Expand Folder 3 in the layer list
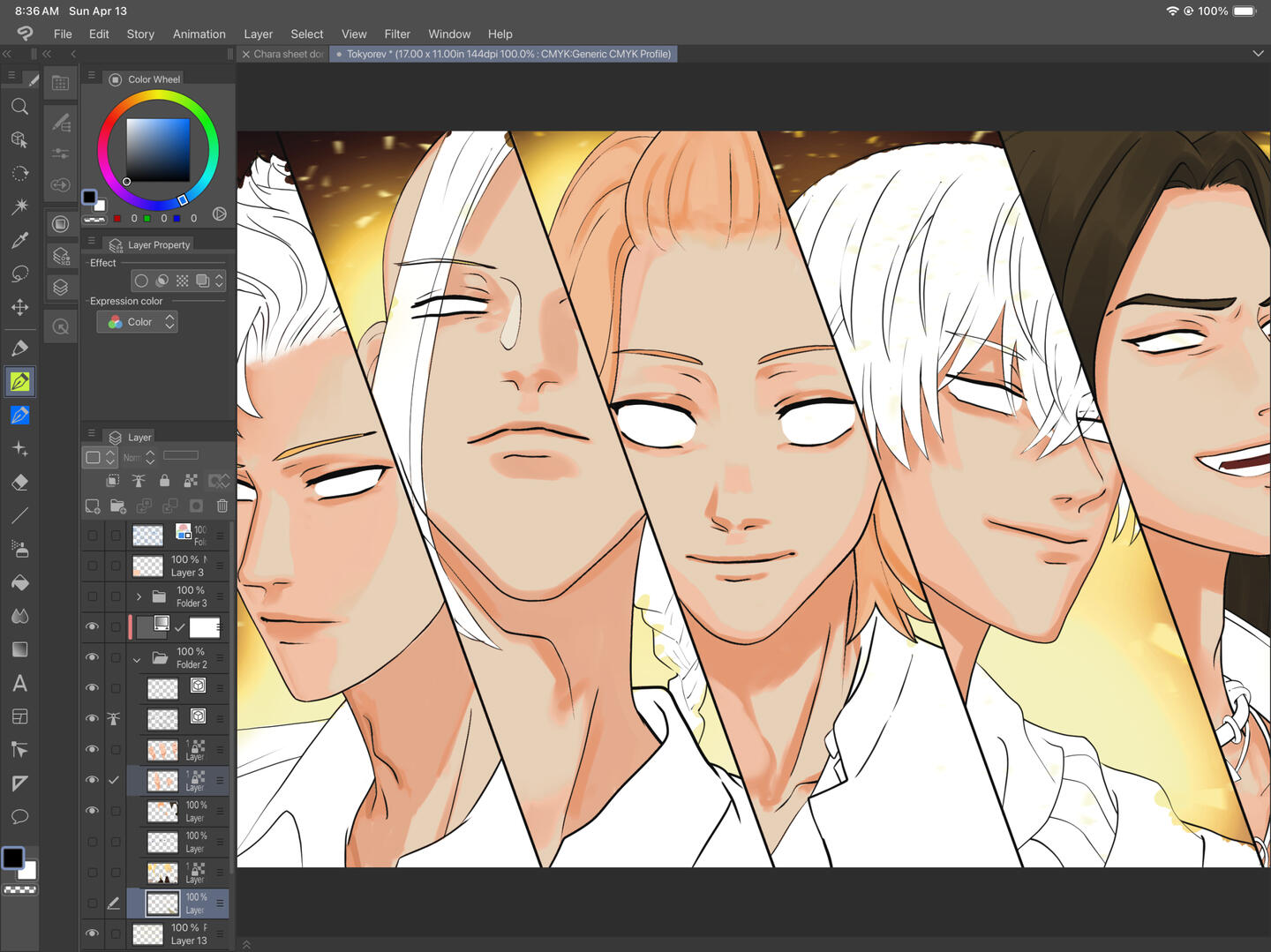Screen dimensions: 1271x952 [x=139, y=596]
